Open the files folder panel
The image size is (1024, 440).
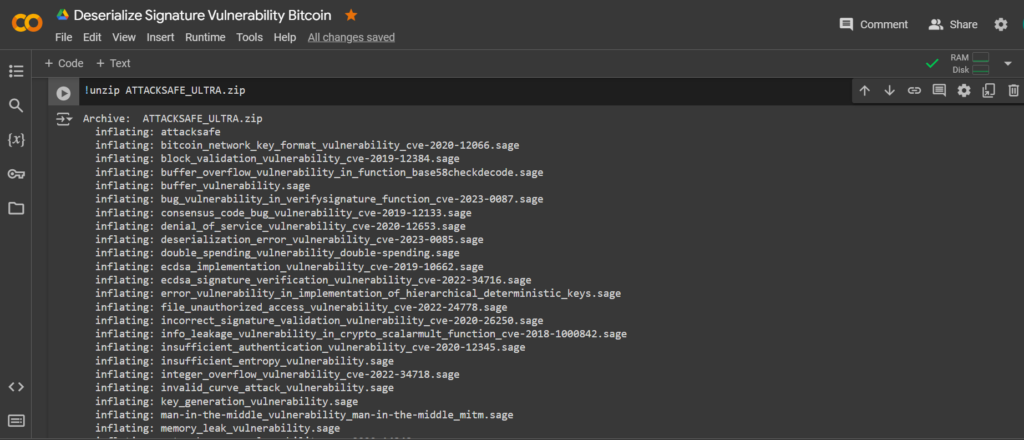point(16,208)
